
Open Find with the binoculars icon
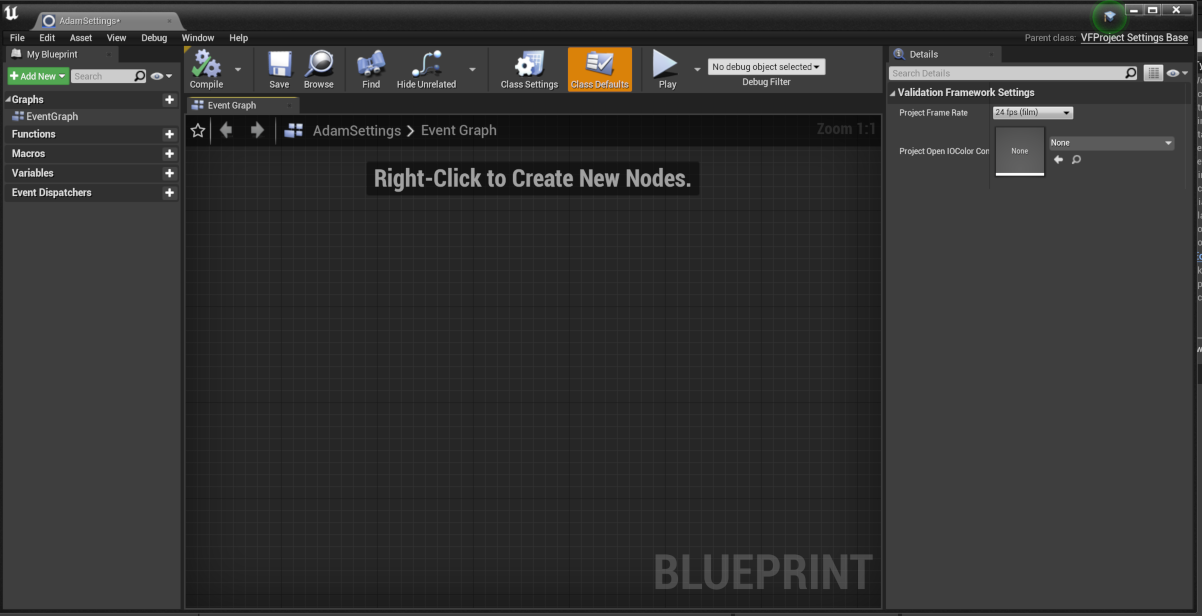pos(371,66)
